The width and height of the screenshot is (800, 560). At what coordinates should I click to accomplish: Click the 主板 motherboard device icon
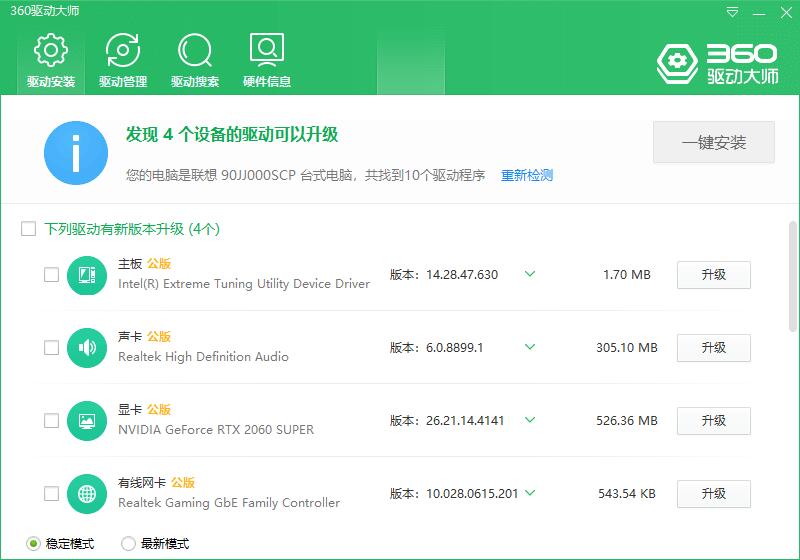pos(87,275)
